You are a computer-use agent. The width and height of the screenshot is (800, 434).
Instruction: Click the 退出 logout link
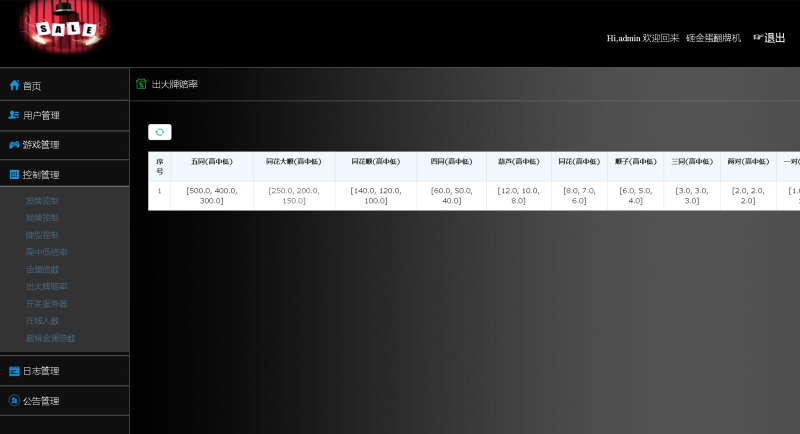pyautogui.click(x=770, y=38)
